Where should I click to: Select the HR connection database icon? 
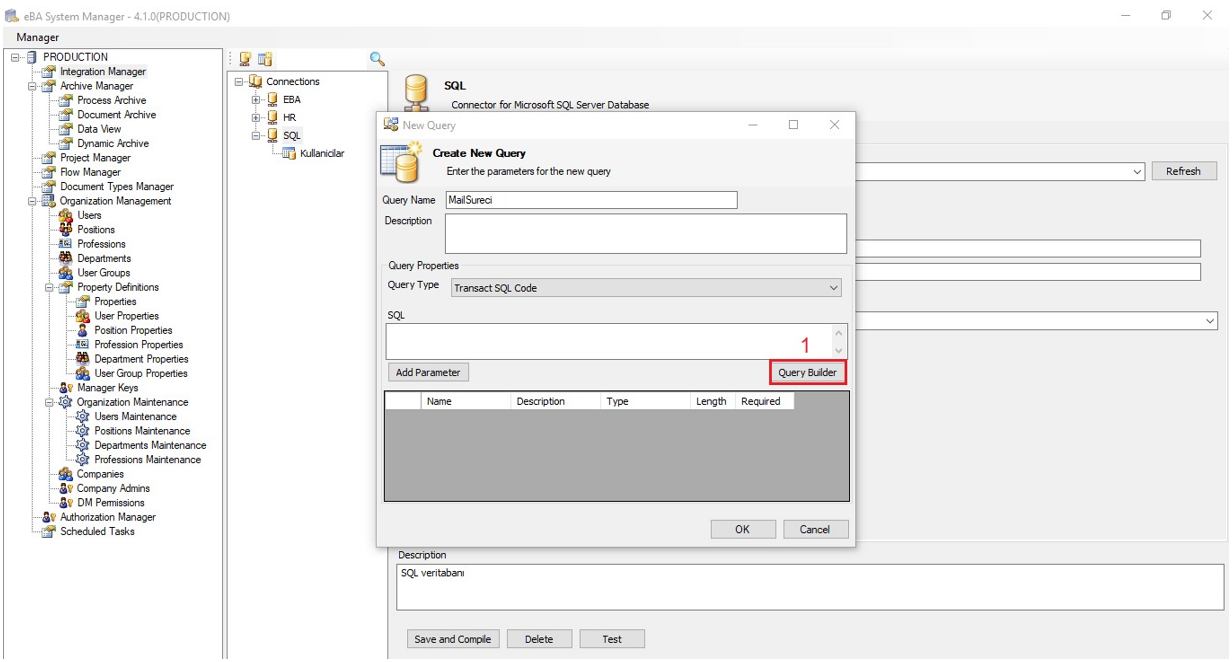[272, 117]
